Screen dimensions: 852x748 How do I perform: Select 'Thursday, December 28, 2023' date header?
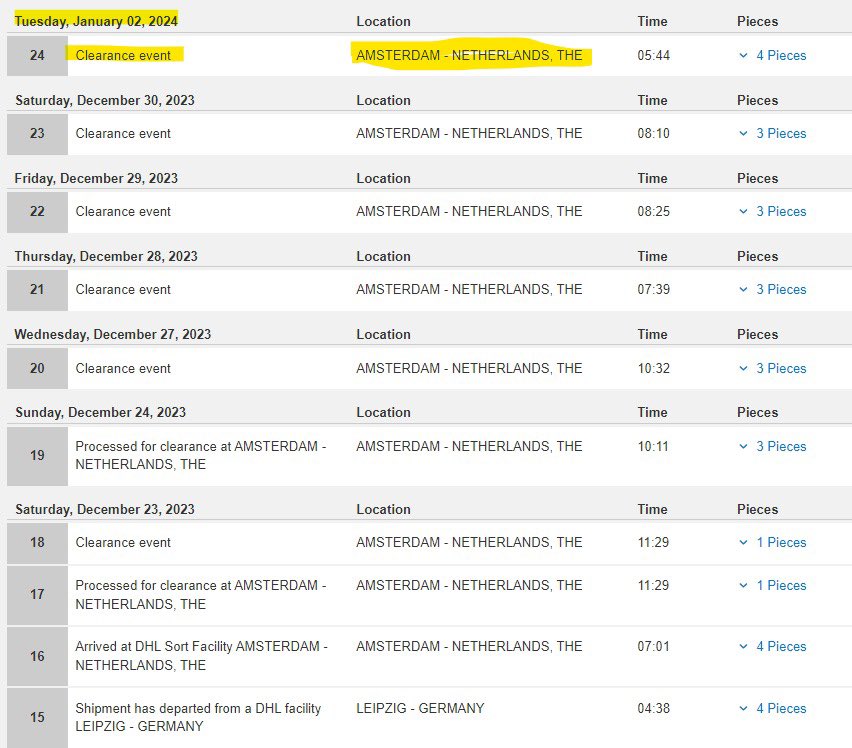[106, 256]
